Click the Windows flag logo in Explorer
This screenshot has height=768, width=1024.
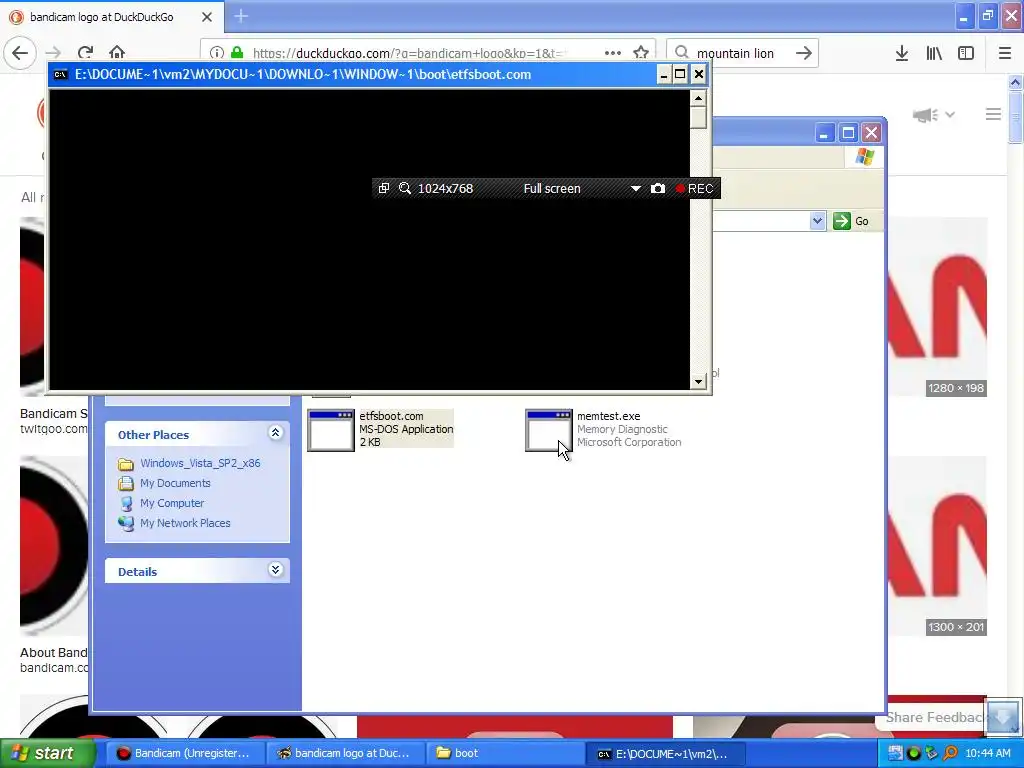point(865,157)
